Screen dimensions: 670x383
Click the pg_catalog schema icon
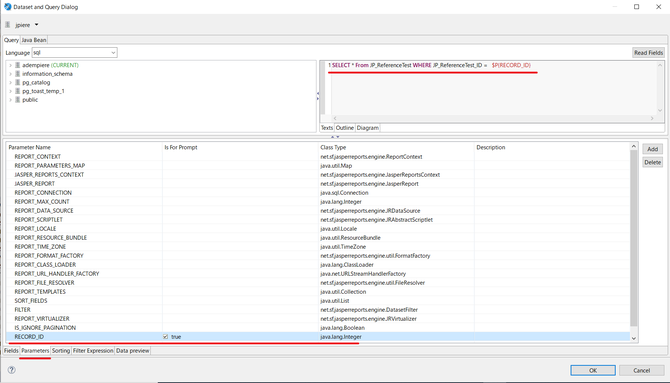point(18,82)
